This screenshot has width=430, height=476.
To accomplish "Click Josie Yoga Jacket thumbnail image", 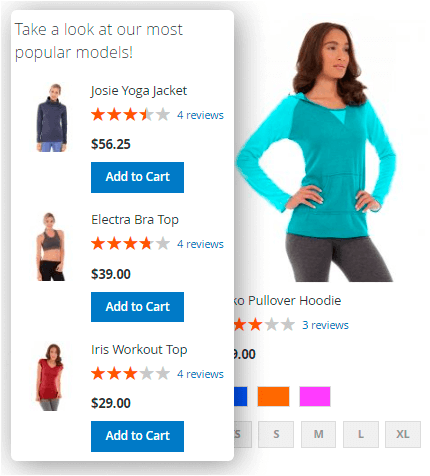I will [52, 118].
